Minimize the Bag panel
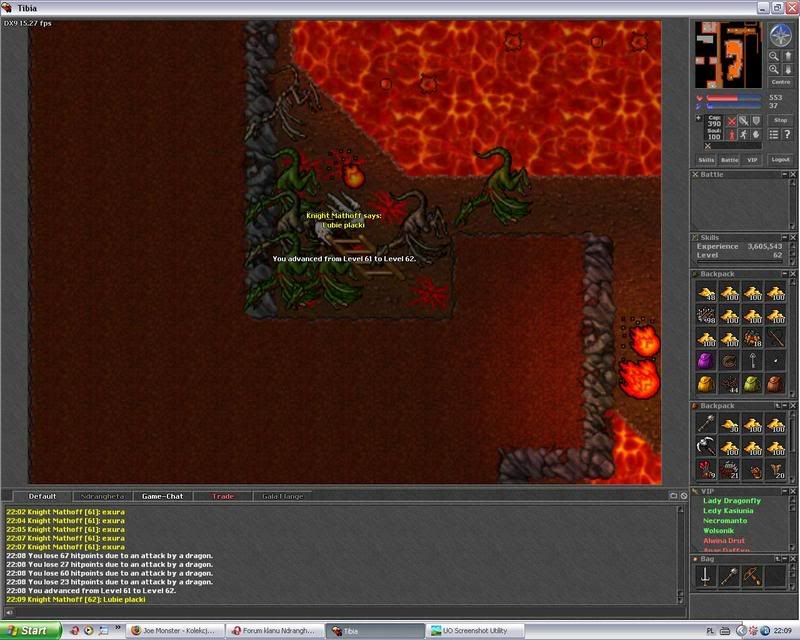The height and width of the screenshot is (640, 800). pos(785,559)
